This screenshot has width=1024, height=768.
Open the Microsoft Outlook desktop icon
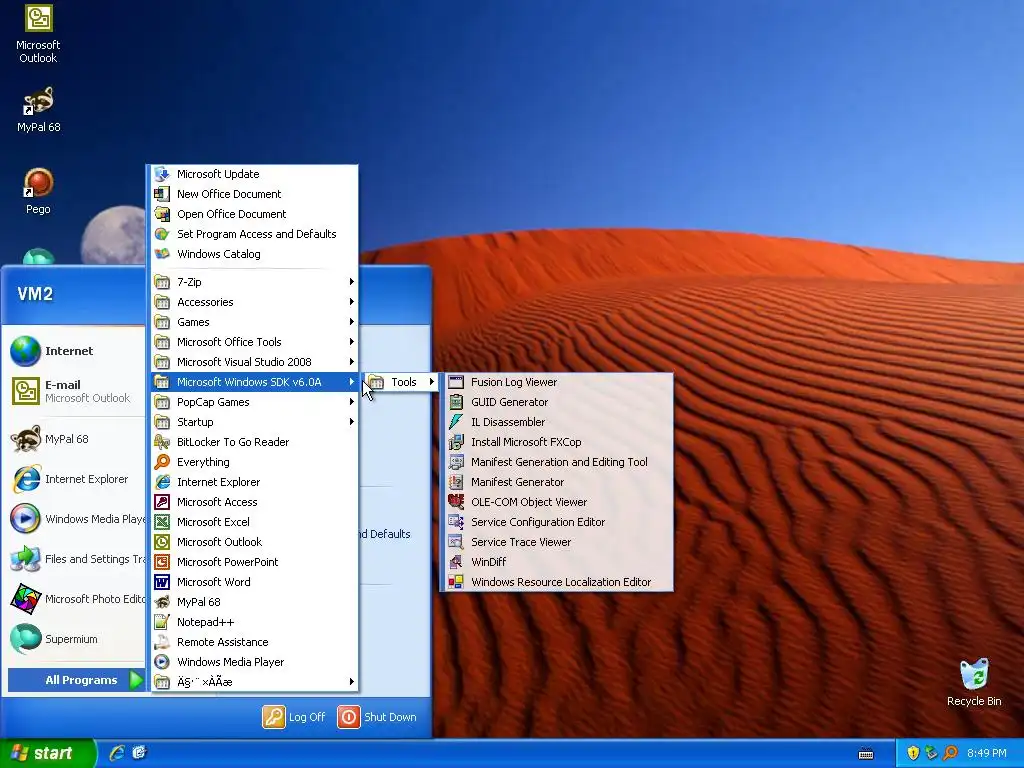tap(38, 34)
